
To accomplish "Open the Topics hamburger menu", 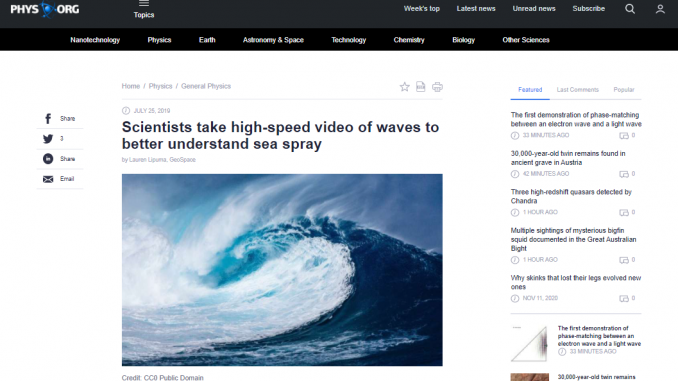I will pyautogui.click(x=144, y=10).
